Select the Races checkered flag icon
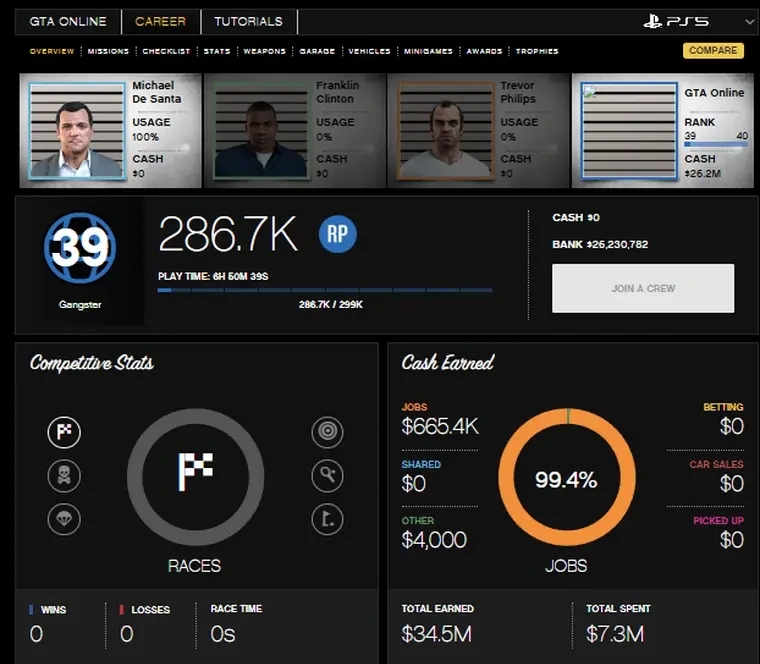Image resolution: width=760 pixels, height=664 pixels. click(64, 432)
